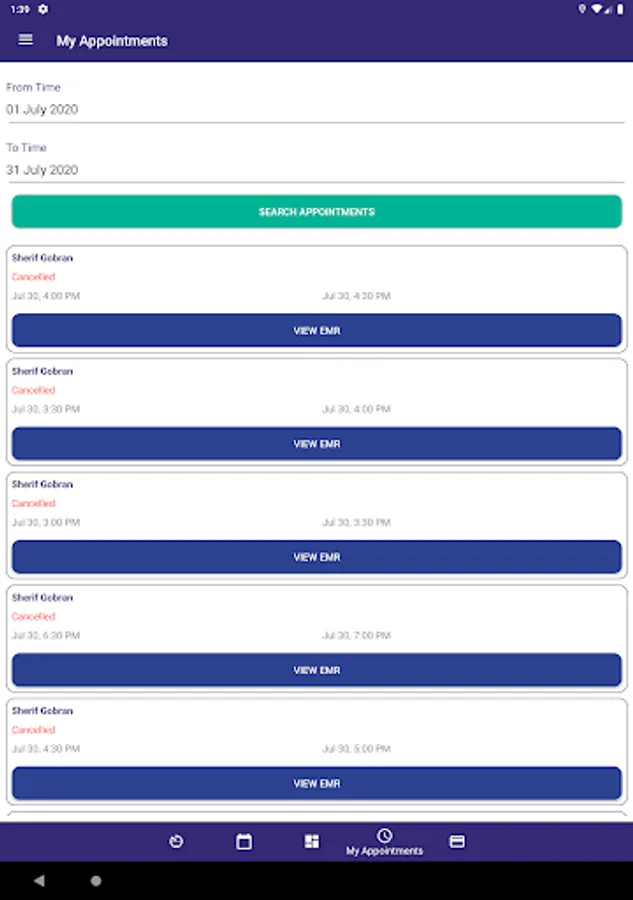Tap VIEW EMR for the Jul 30 3:00 PM appointment
Screen dimensions: 633x900
click(316, 557)
